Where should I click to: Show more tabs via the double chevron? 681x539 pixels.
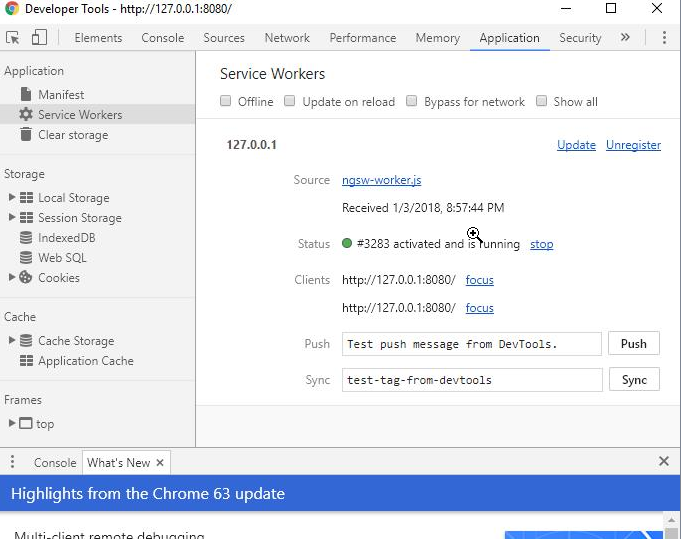[x=625, y=37]
